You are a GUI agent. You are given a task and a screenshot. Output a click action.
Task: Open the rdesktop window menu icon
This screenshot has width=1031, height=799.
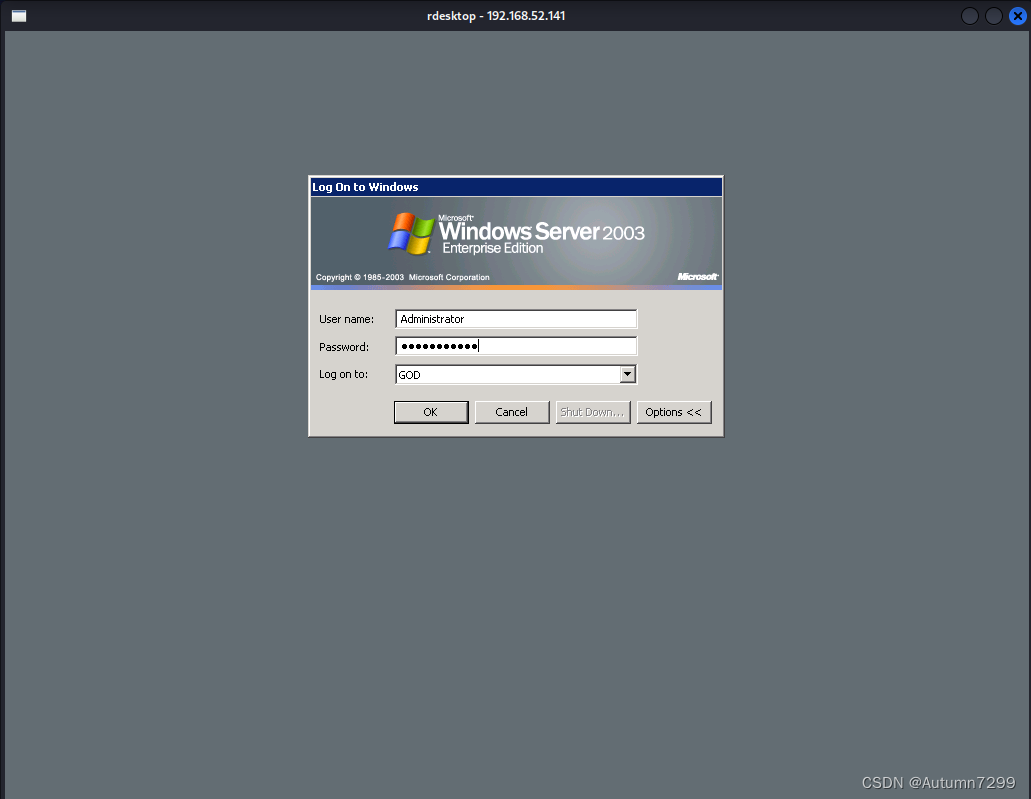[19, 16]
